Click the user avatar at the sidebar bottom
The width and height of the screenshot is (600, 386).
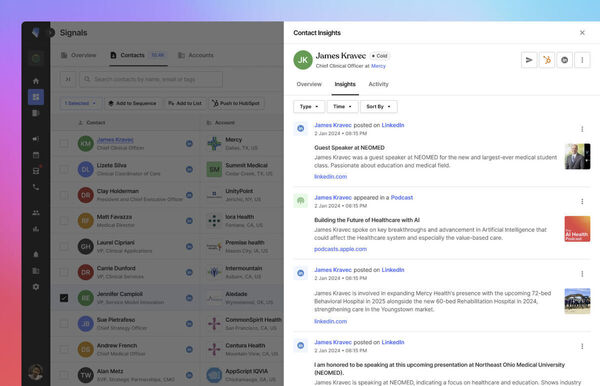36,371
